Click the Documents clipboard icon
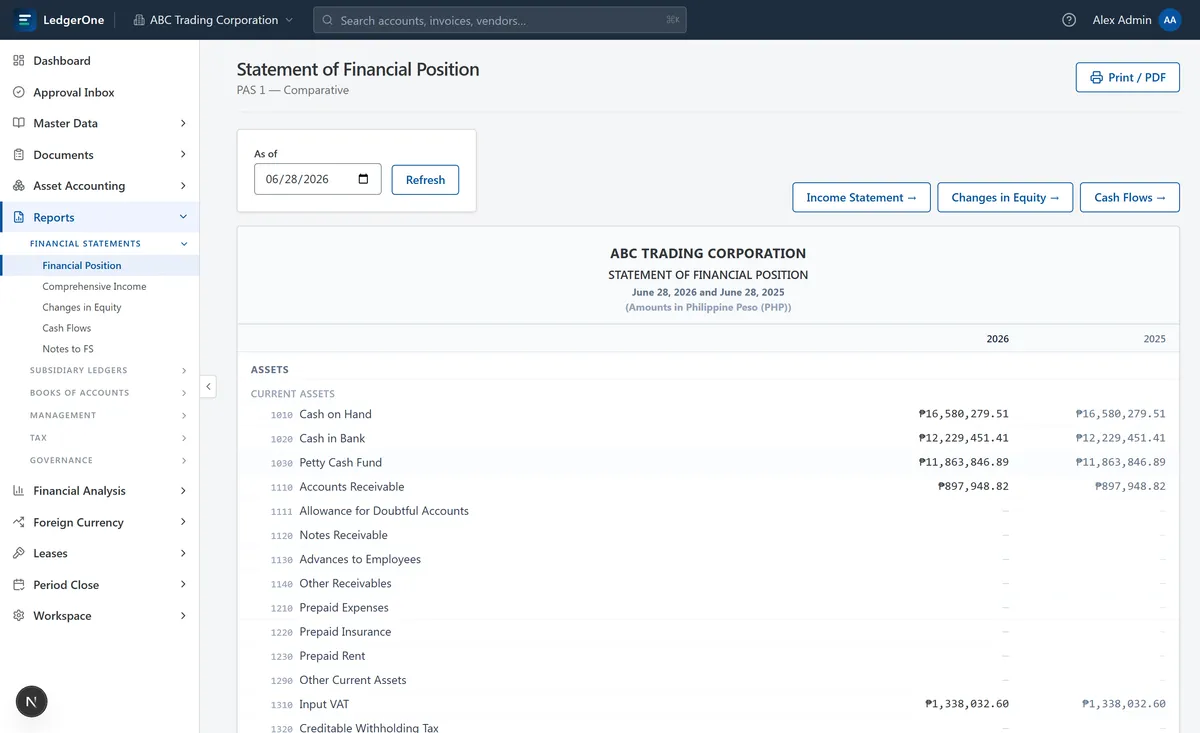Screen dimensions: 1200x733 [x=19, y=155]
